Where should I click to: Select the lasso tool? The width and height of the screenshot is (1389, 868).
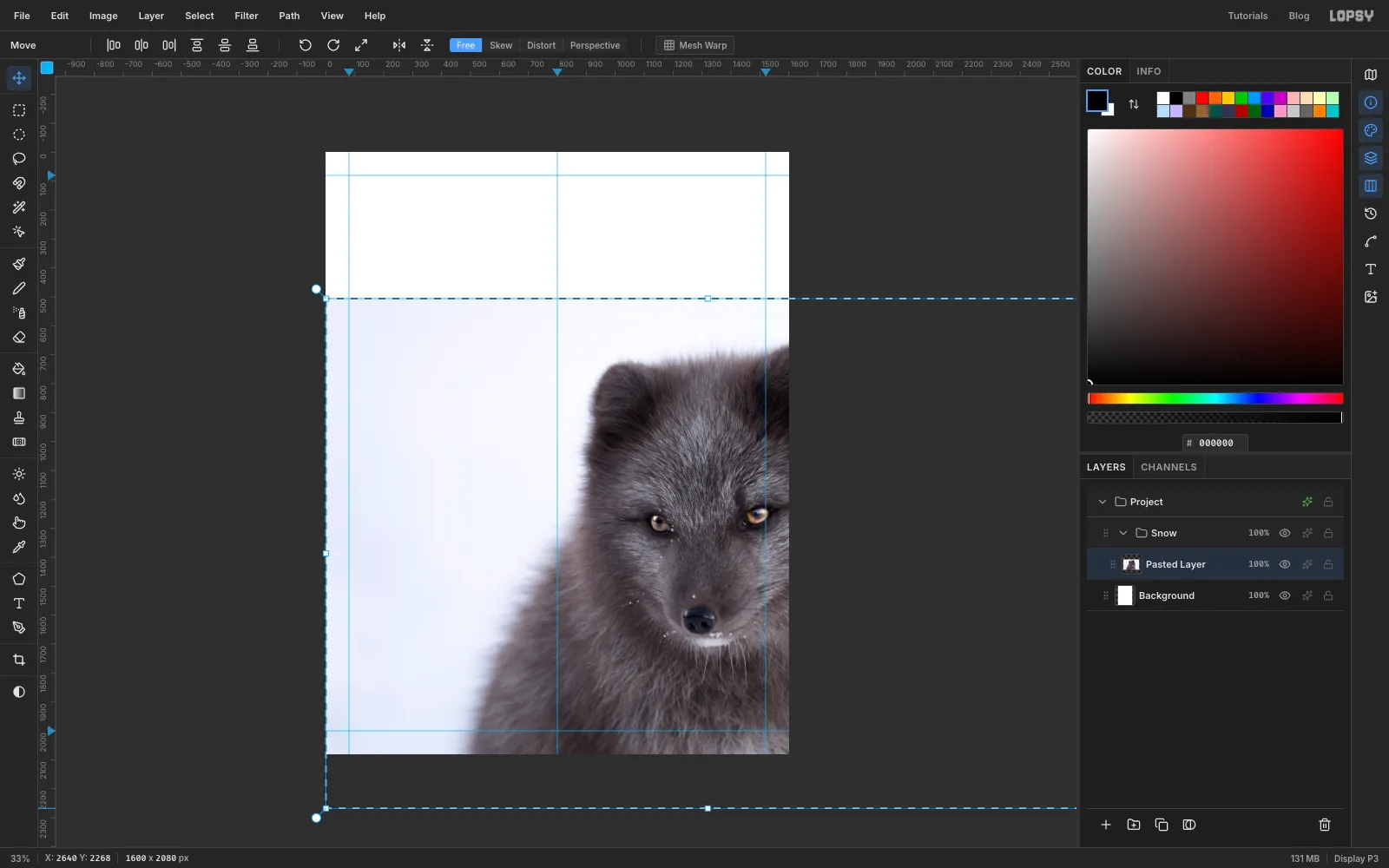19,159
